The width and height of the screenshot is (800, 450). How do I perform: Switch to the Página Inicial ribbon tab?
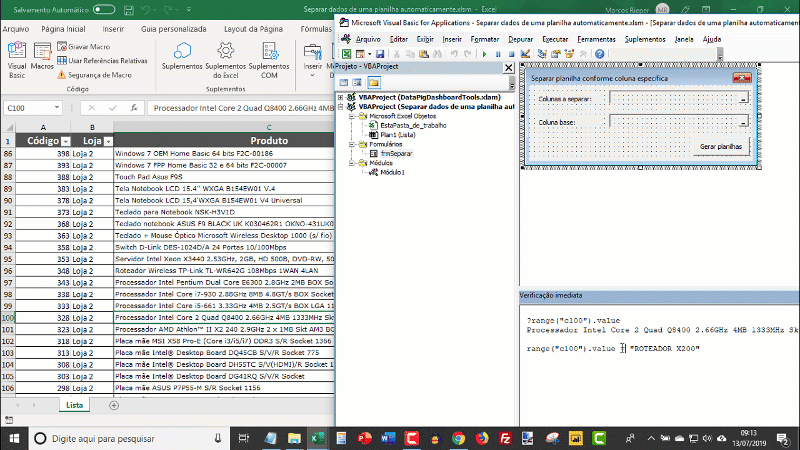pyautogui.click(x=63, y=29)
